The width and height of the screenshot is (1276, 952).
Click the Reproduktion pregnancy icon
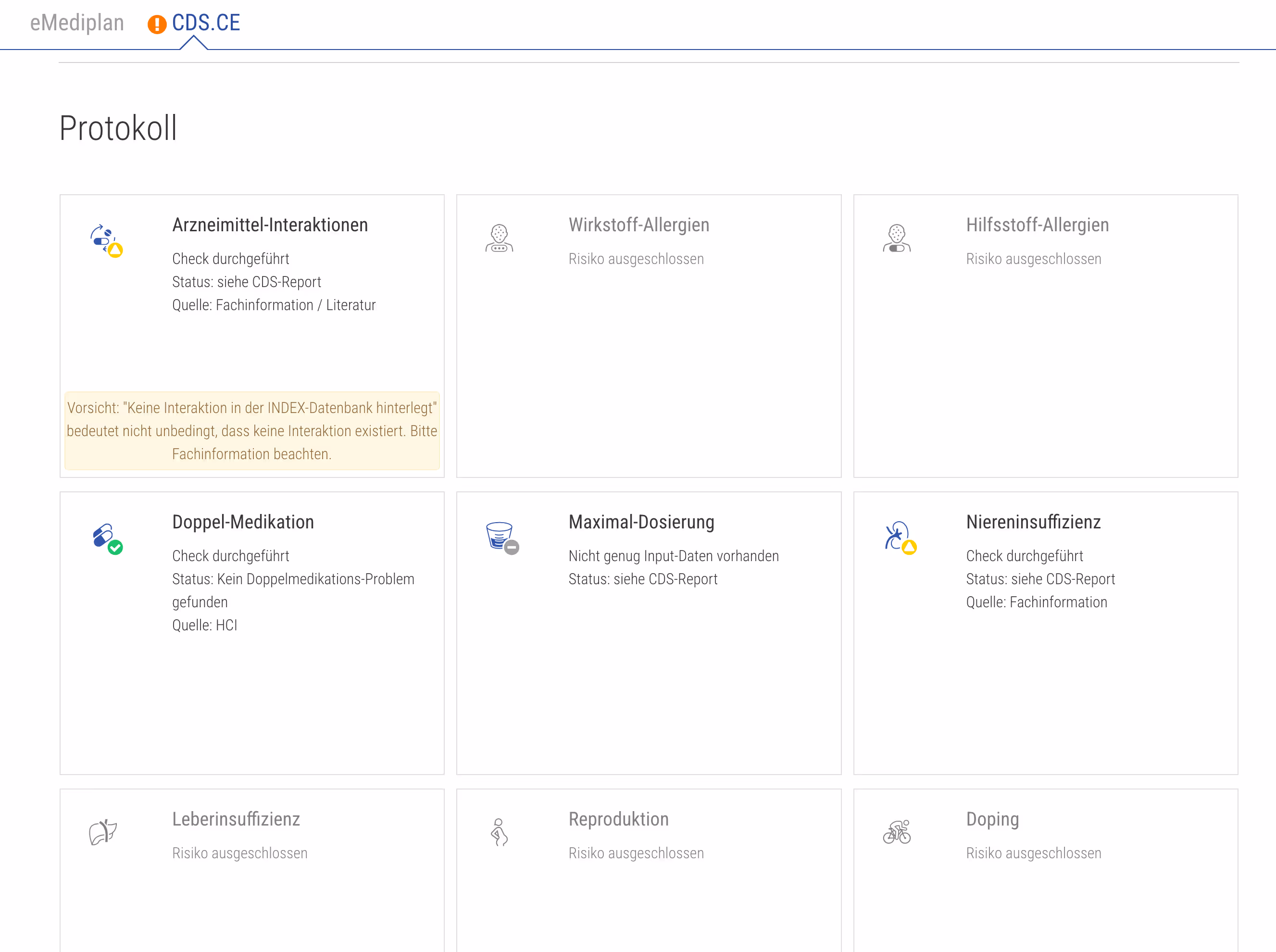[x=499, y=832]
